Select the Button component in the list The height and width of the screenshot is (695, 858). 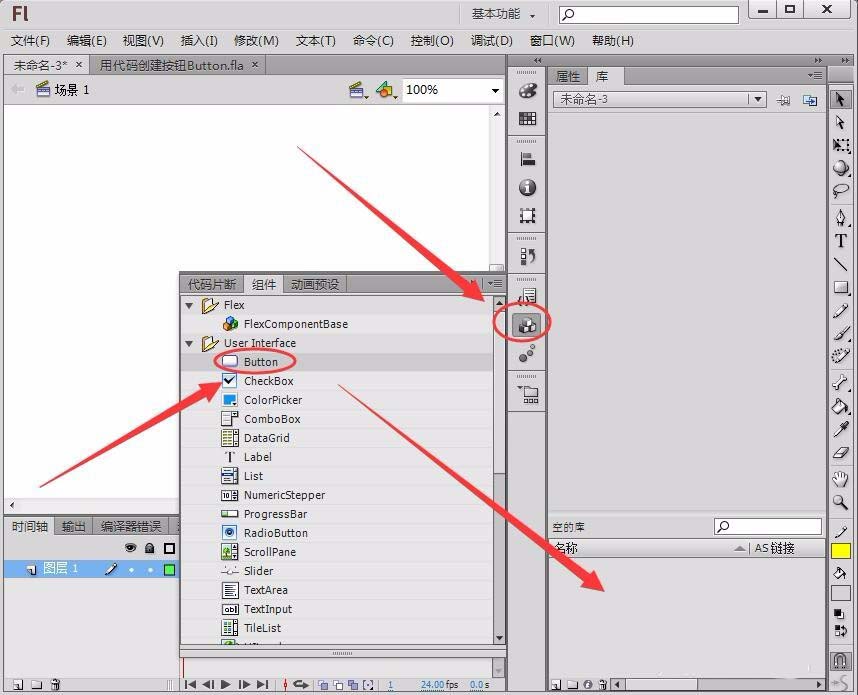point(260,362)
